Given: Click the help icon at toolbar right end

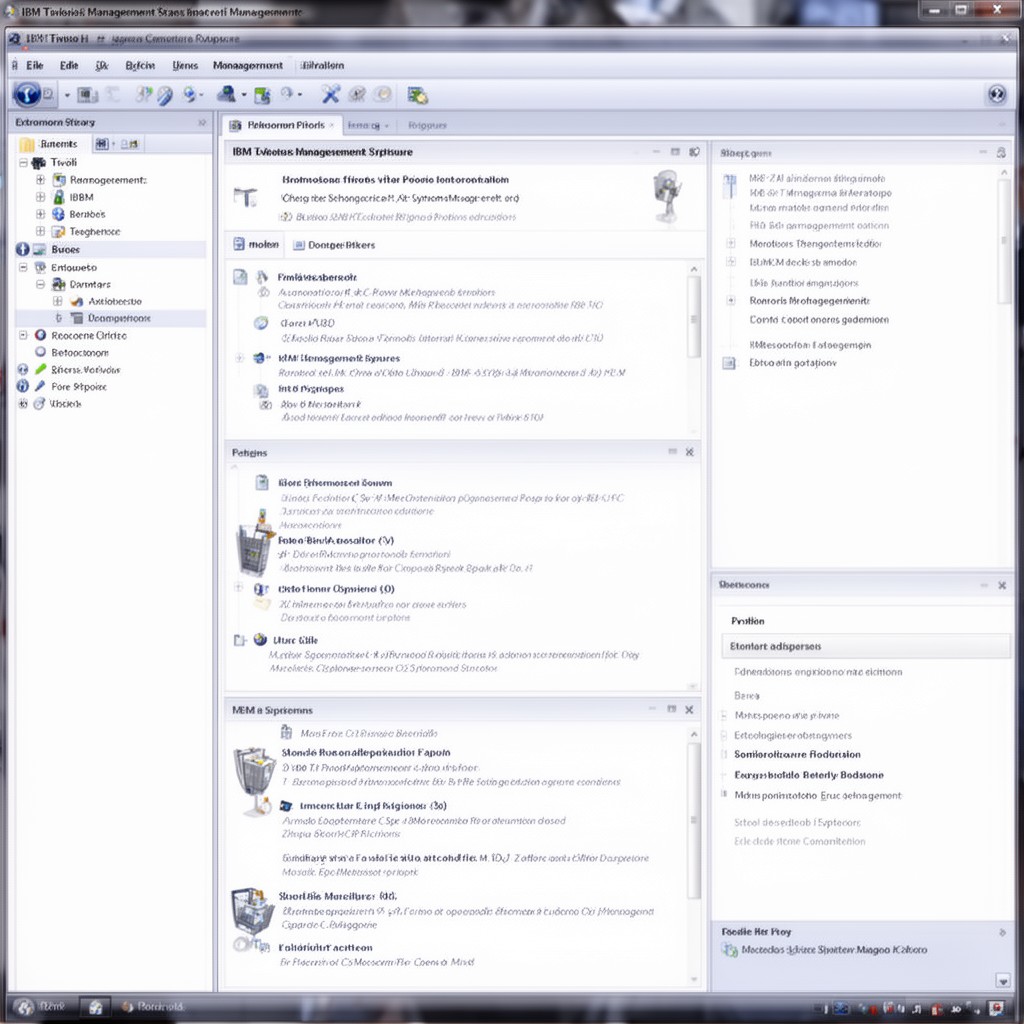Looking at the screenshot, I should tap(997, 95).
